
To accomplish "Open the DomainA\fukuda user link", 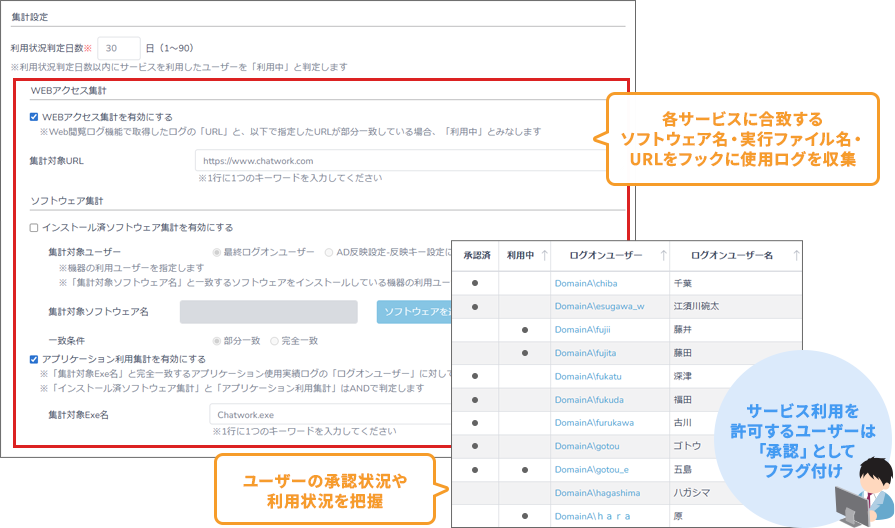I will pyautogui.click(x=589, y=400).
